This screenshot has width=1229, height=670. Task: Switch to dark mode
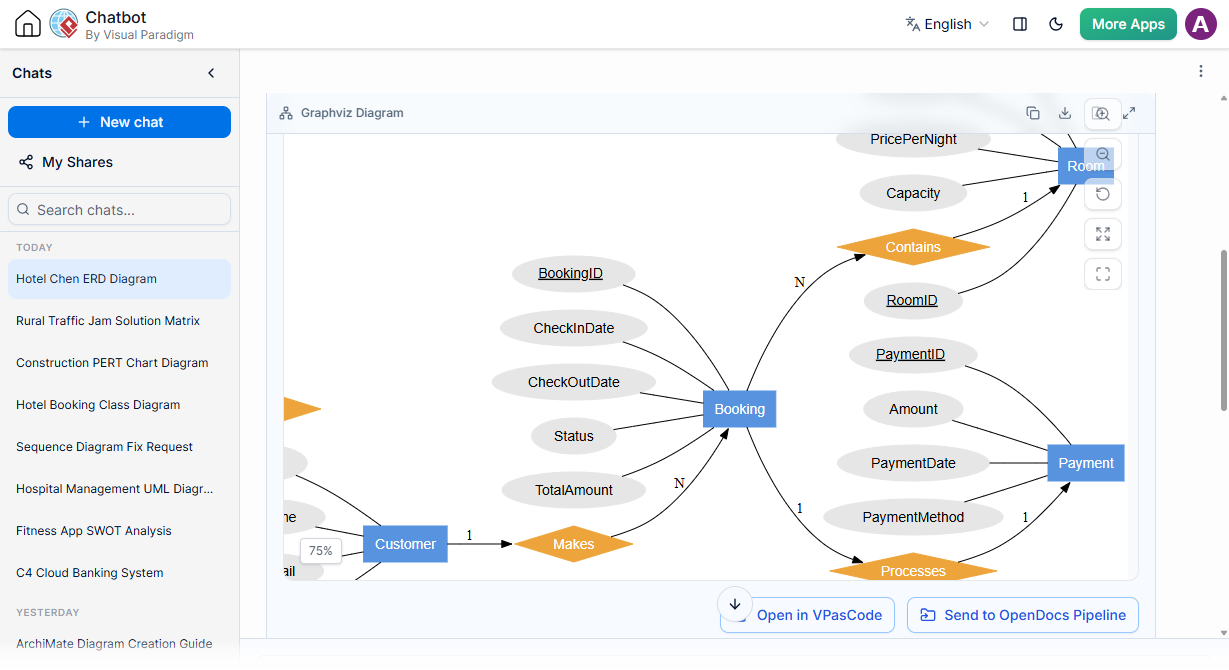[x=1056, y=24]
